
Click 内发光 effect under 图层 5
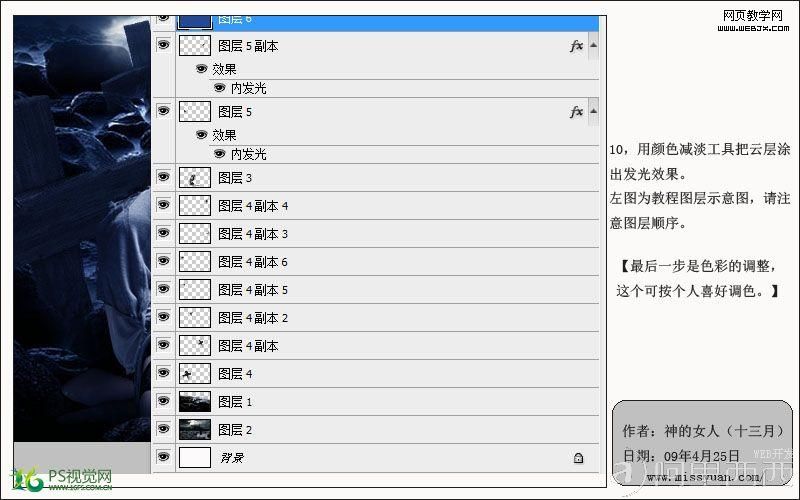(248, 154)
